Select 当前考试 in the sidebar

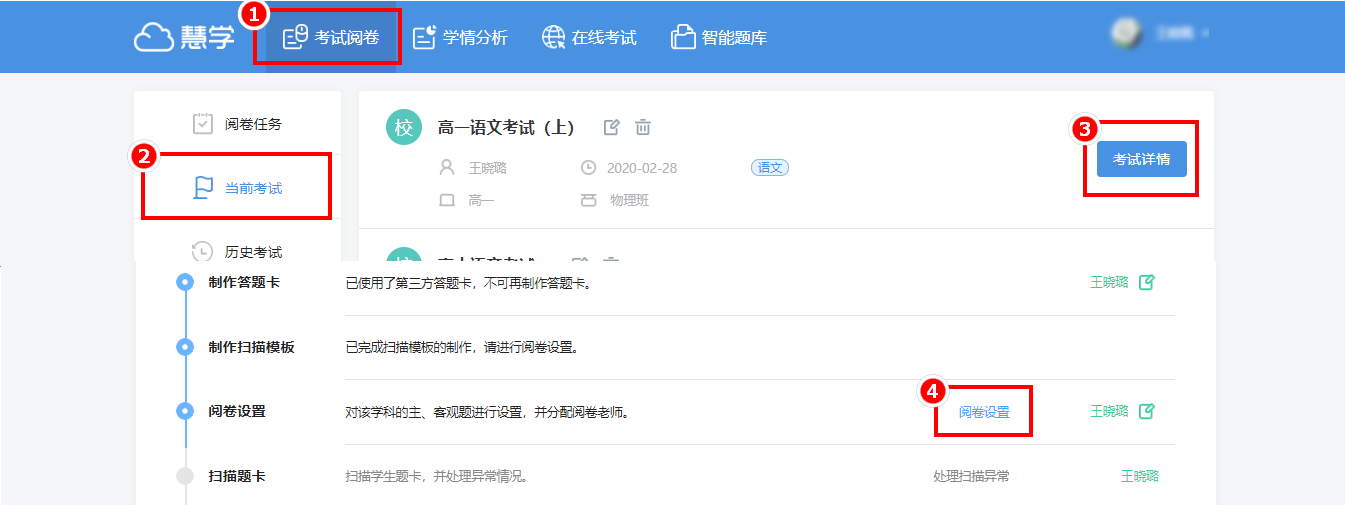[x=238, y=187]
